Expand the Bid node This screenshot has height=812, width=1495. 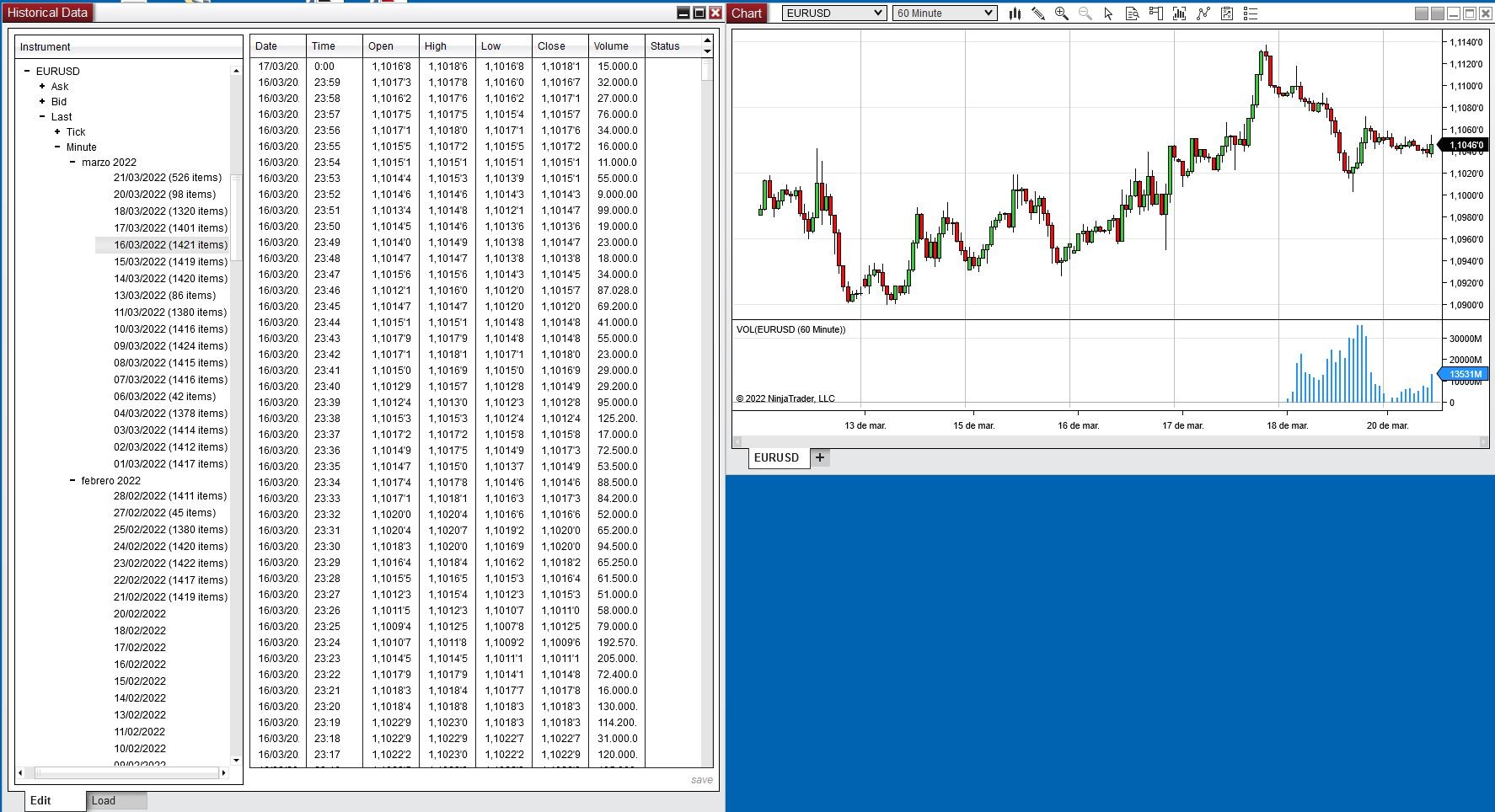pyautogui.click(x=42, y=101)
